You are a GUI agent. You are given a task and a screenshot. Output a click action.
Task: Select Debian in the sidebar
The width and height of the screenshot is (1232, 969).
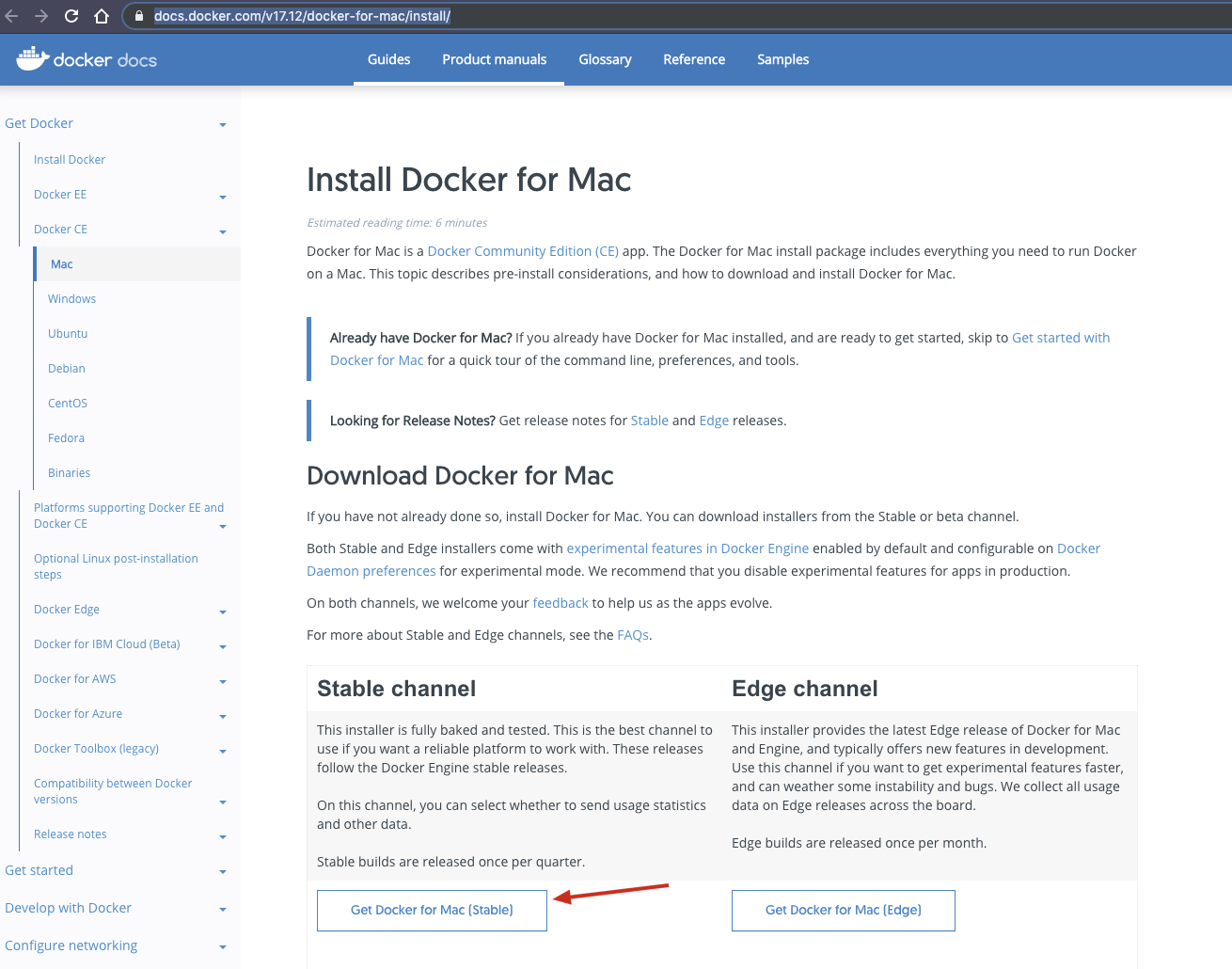tap(67, 369)
